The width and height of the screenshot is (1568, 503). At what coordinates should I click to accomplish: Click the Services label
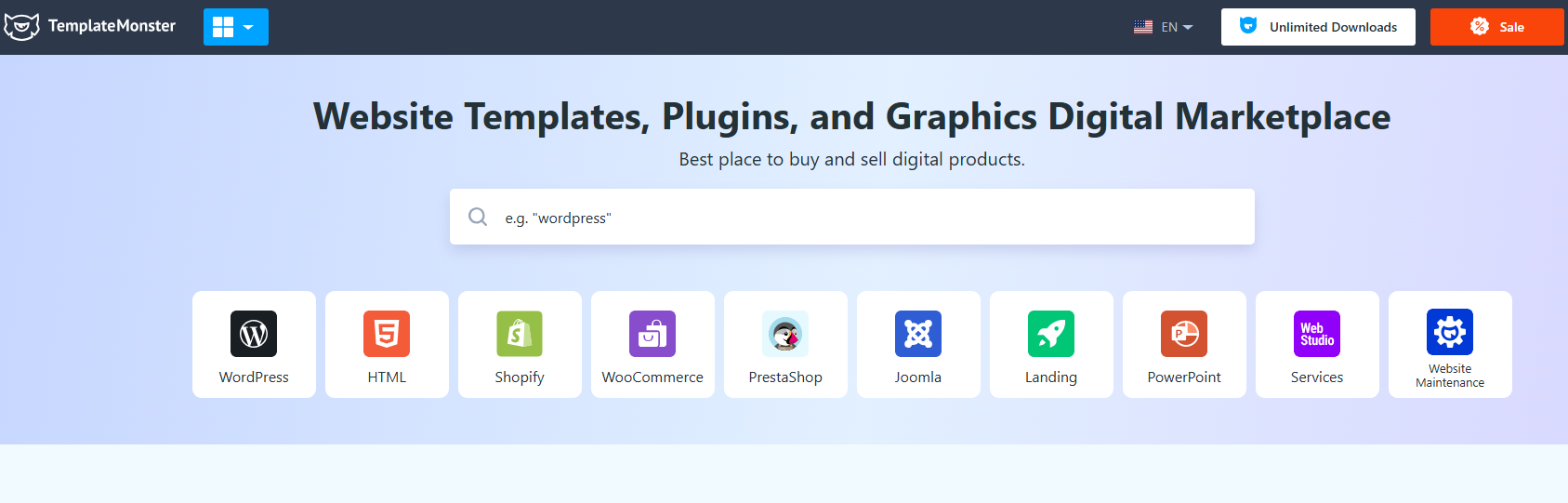1317,377
